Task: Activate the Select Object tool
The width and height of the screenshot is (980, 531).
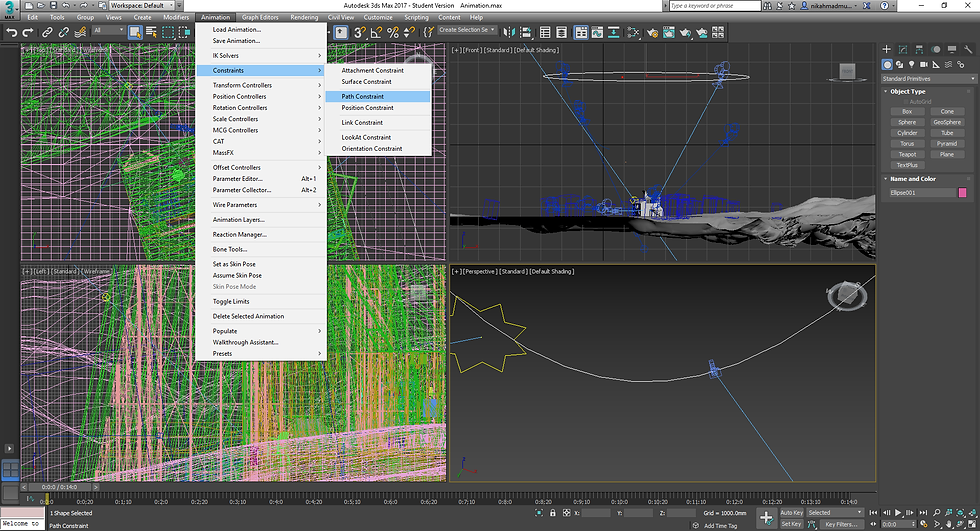Action: (135, 32)
